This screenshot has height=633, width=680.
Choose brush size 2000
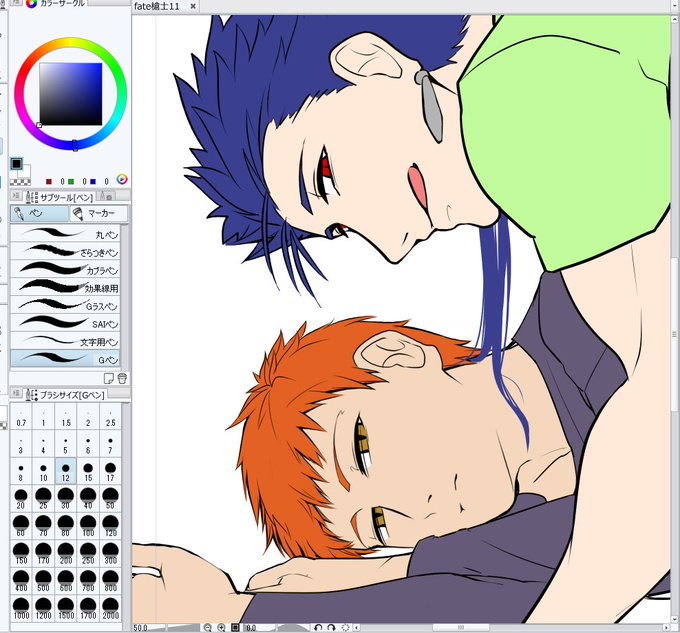tap(110, 608)
